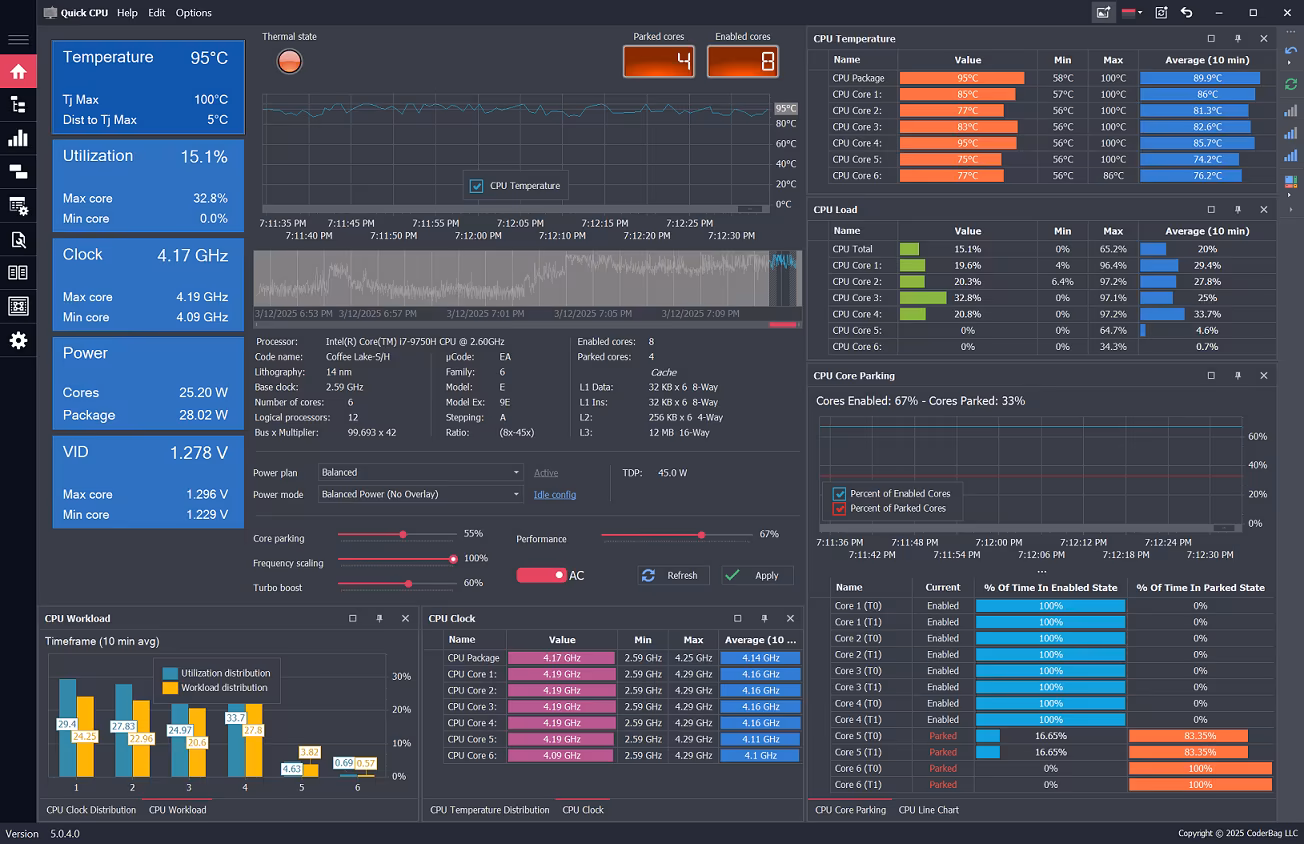Open the Idle config link

554,494
